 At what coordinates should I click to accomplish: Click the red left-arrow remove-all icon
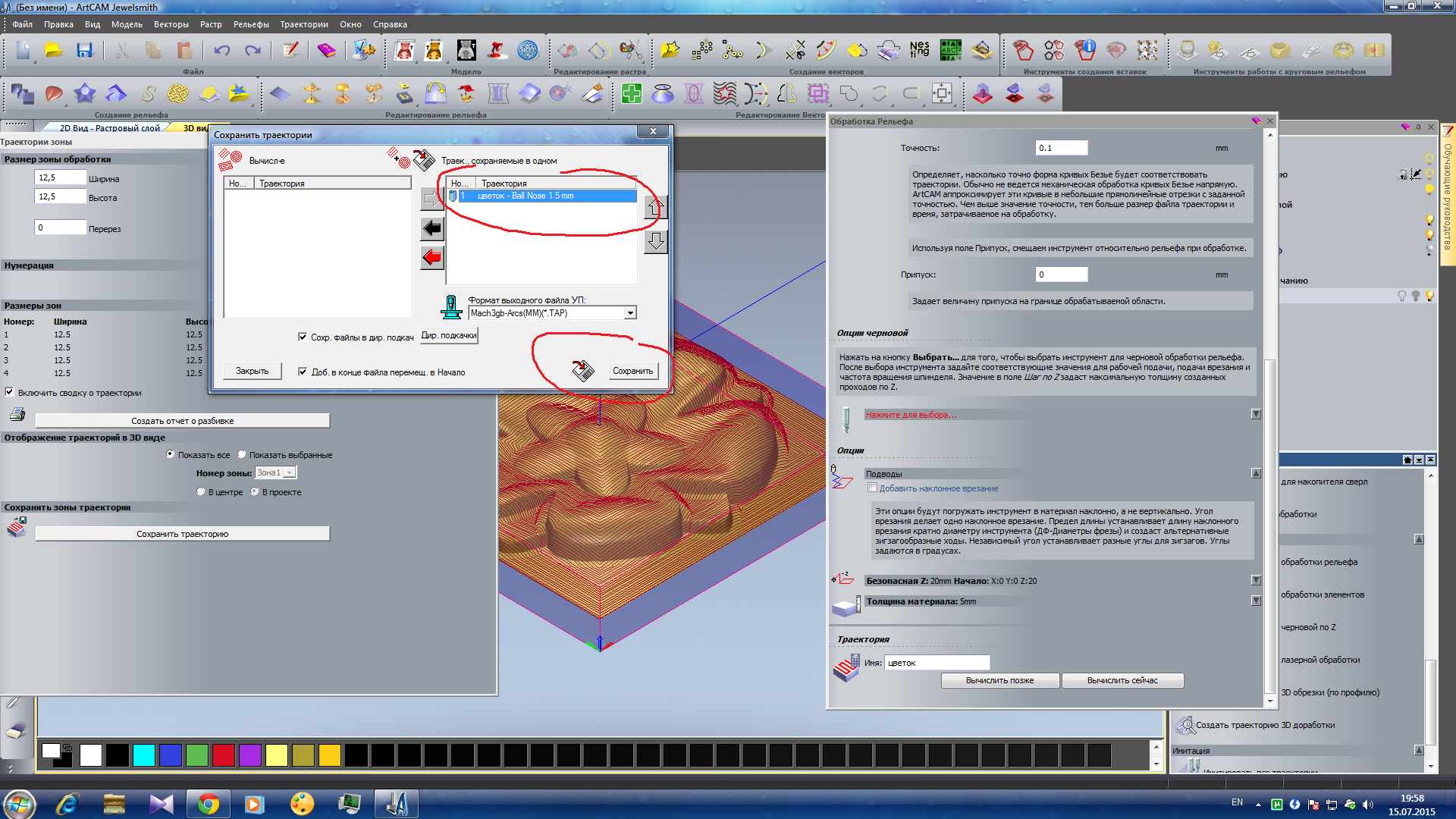click(432, 258)
